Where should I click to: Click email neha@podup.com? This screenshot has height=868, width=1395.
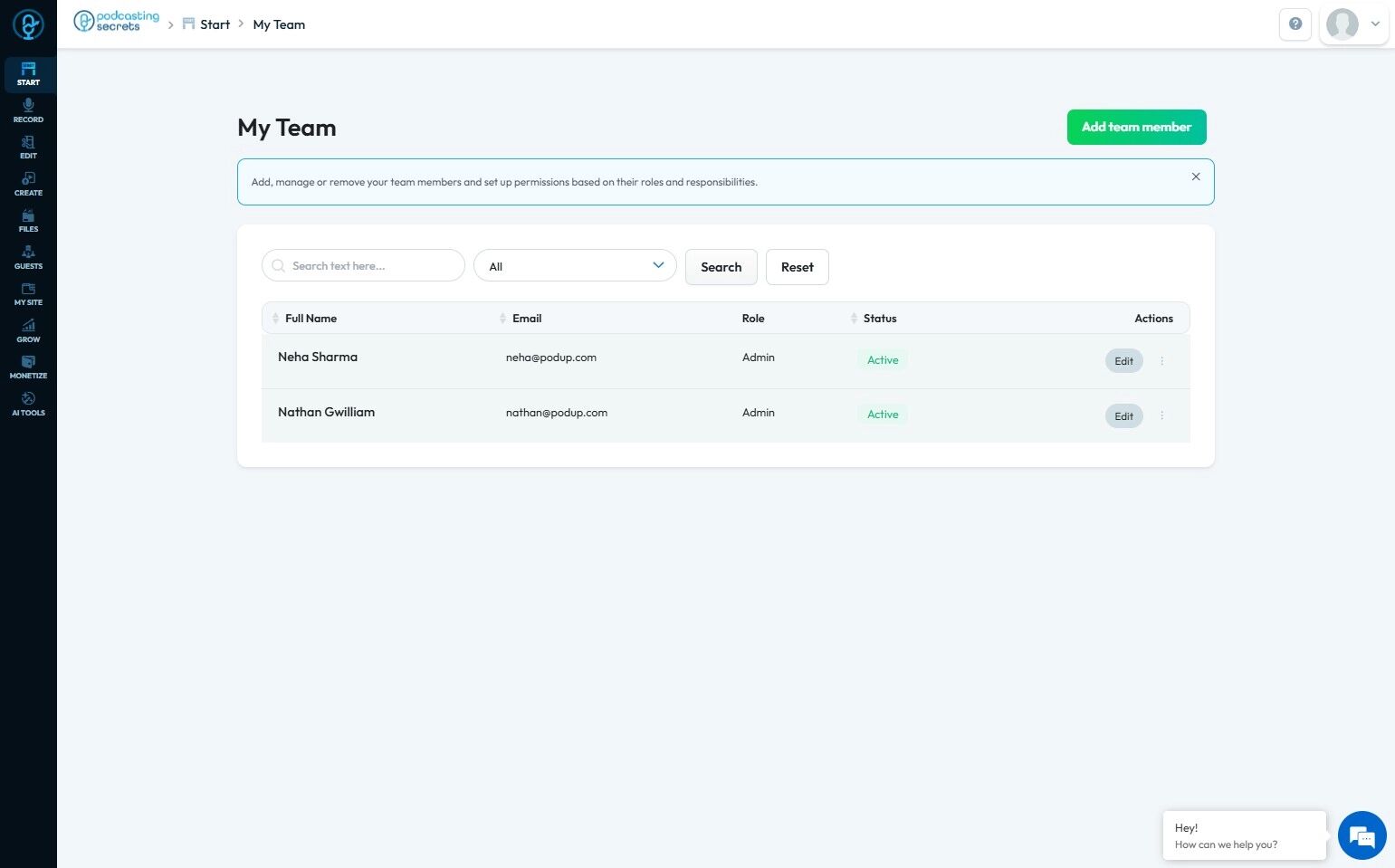[550, 358]
